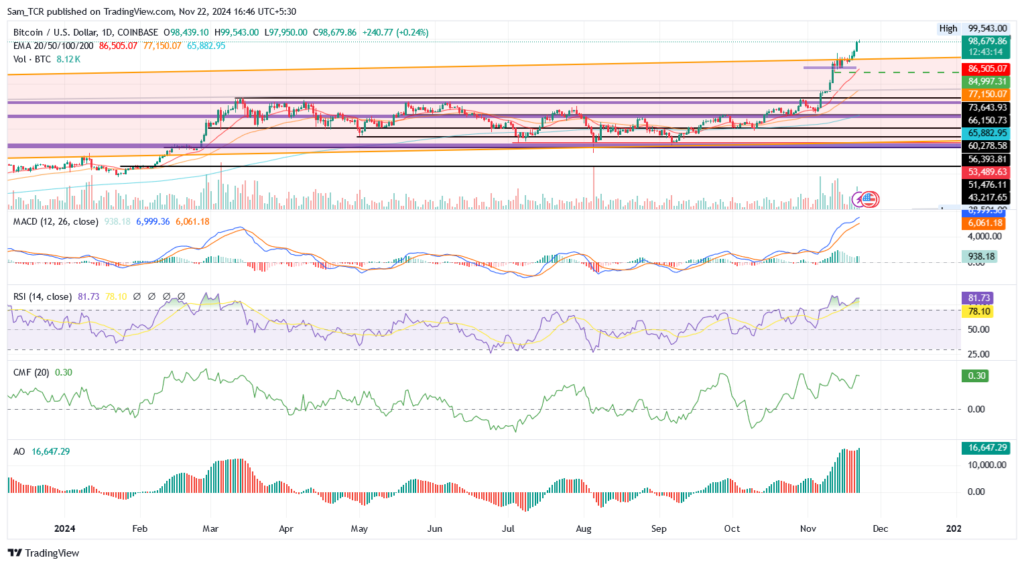
Task: Click the High label on the price scale
Action: coord(948,29)
